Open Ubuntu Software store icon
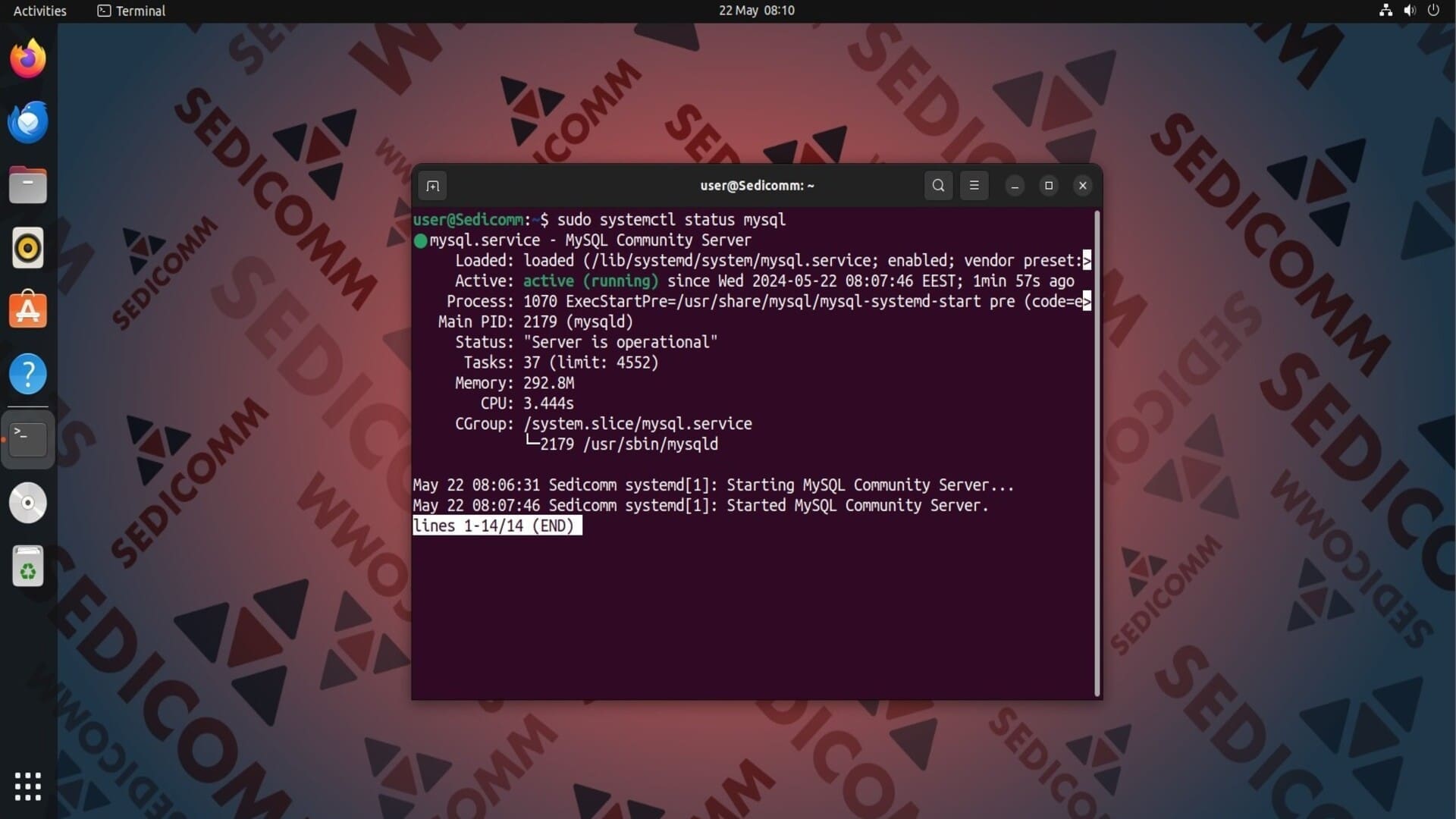This screenshot has width=1456, height=819. click(x=28, y=310)
